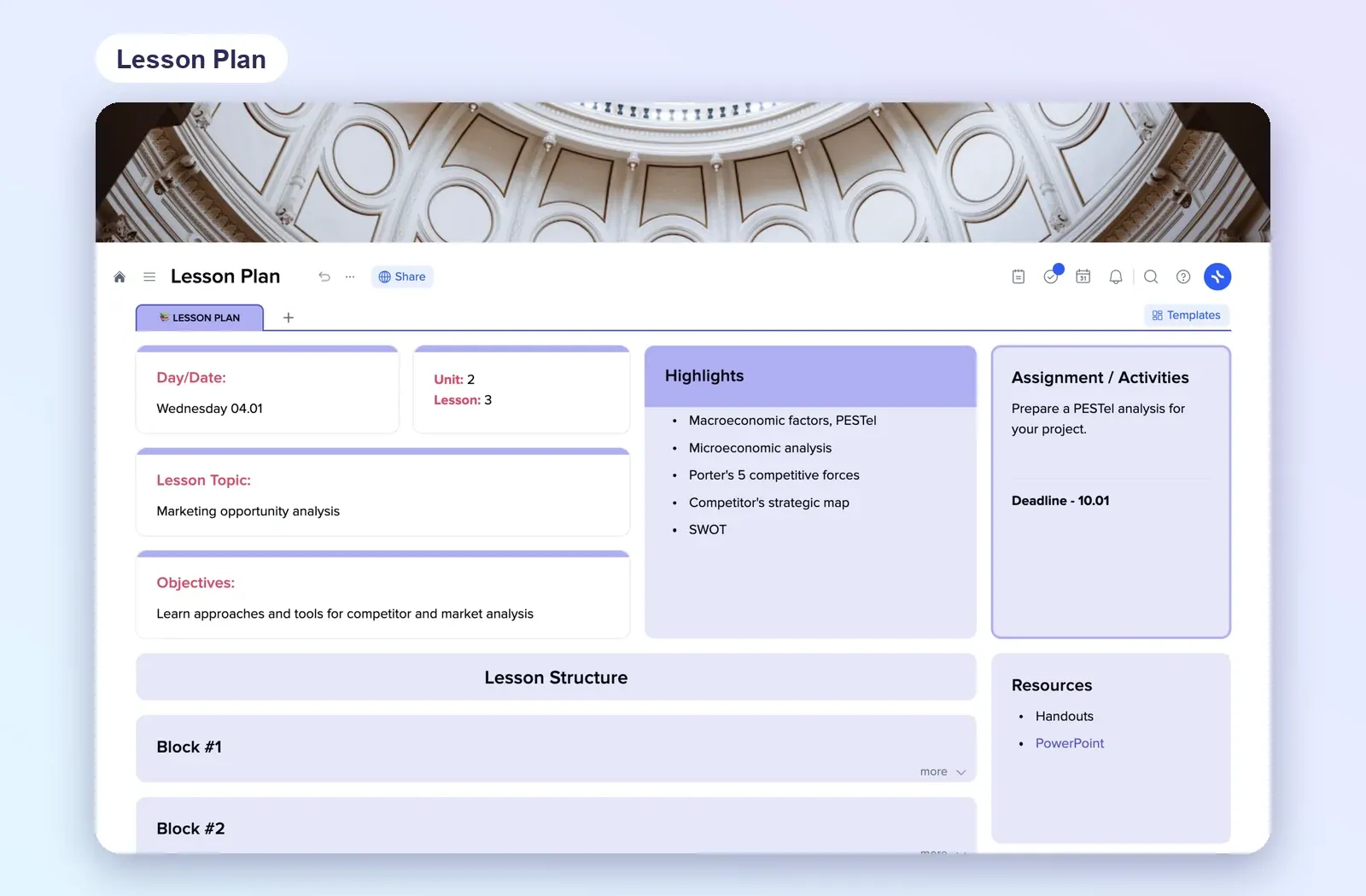This screenshot has height=896, width=1366.
Task: Select the LESSON PLAN tab
Action: pos(200,317)
